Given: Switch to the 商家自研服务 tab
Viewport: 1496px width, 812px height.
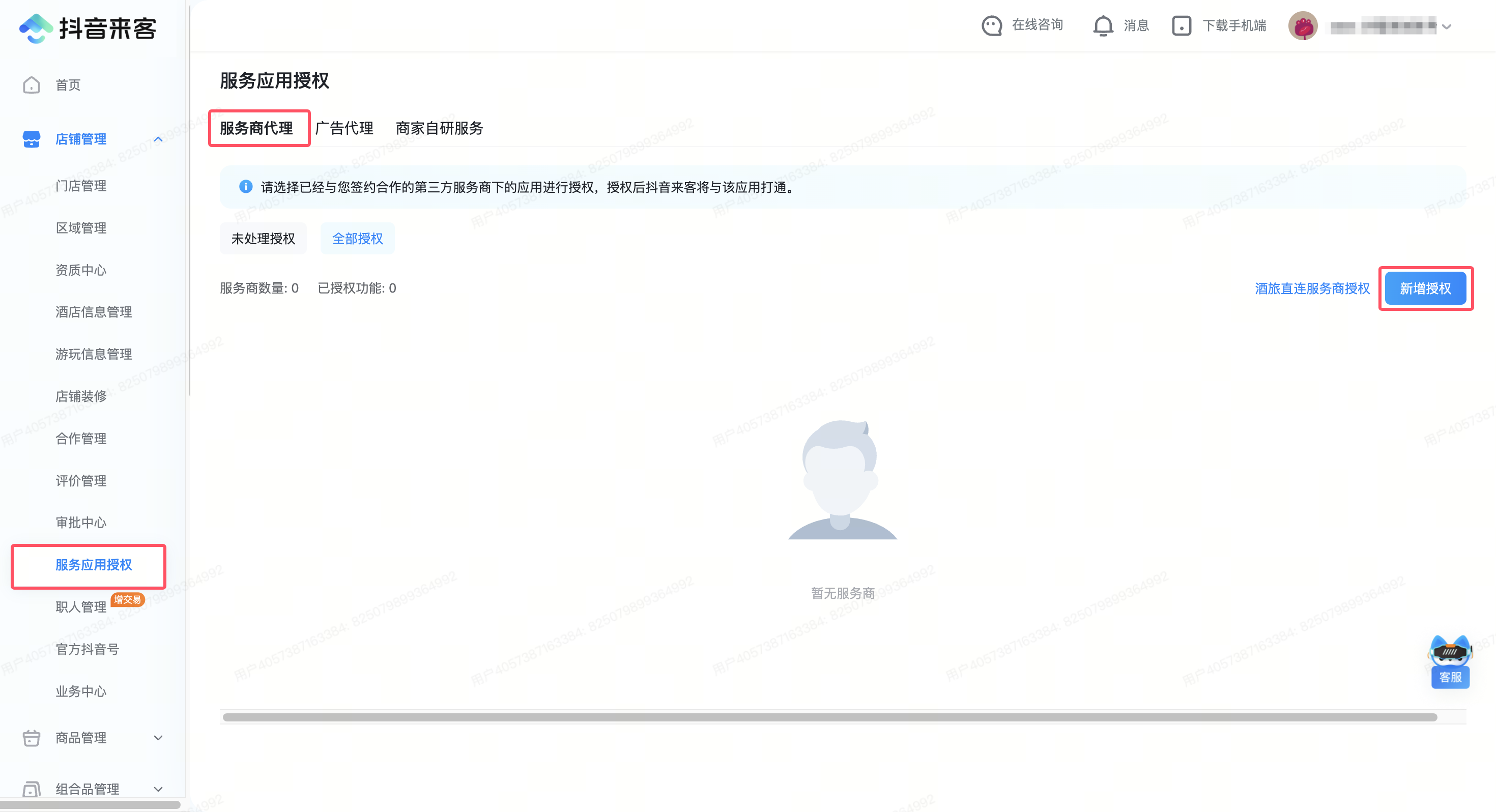Looking at the screenshot, I should click(439, 128).
